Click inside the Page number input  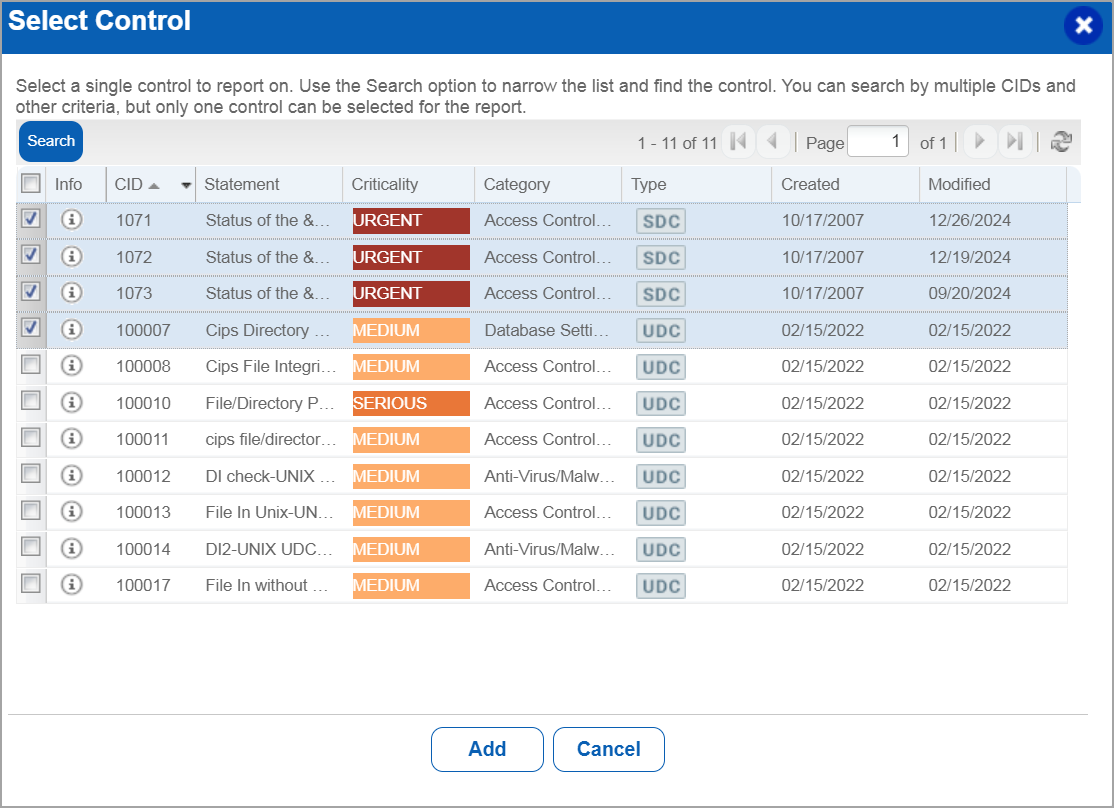click(877, 142)
